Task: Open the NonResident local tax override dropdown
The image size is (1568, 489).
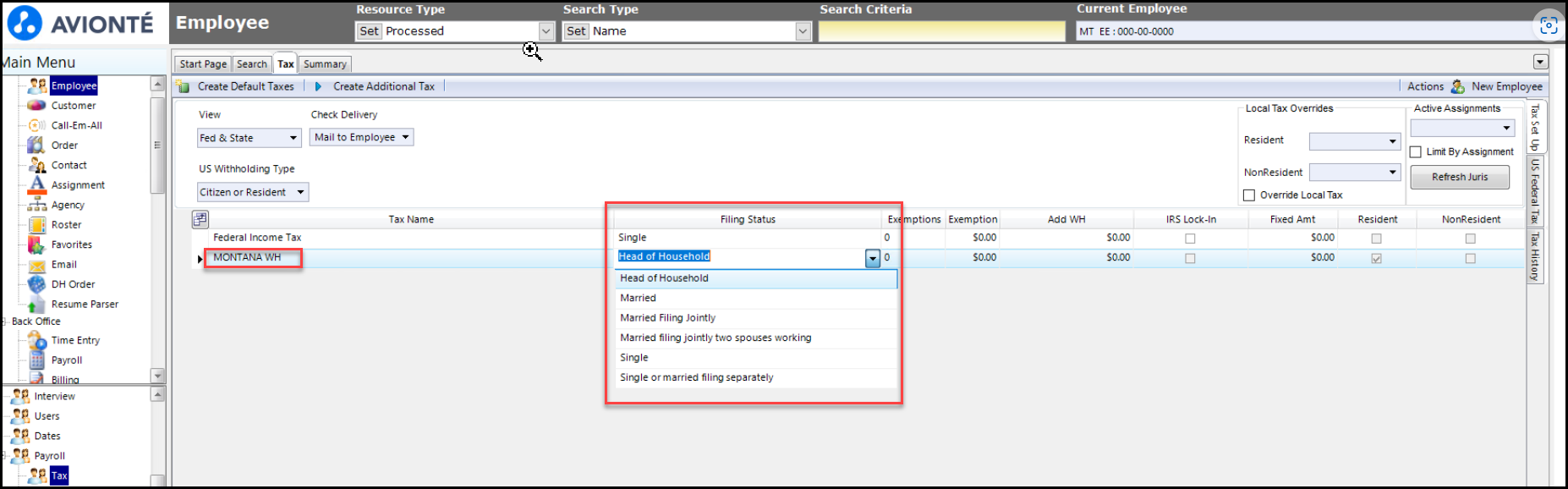Action: click(x=1355, y=173)
